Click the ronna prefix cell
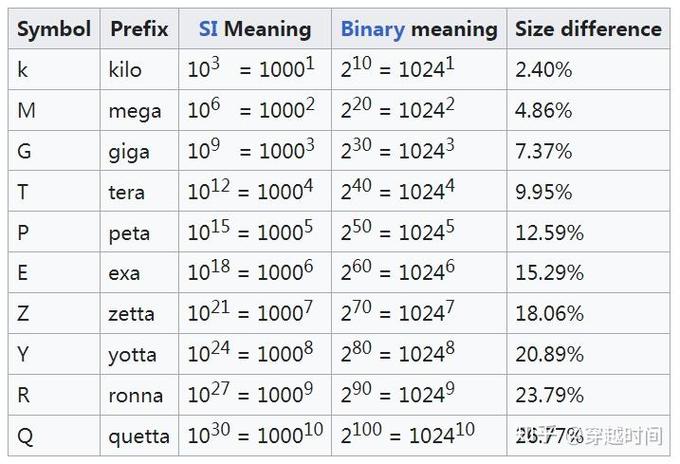680x464 pixels. point(139,395)
